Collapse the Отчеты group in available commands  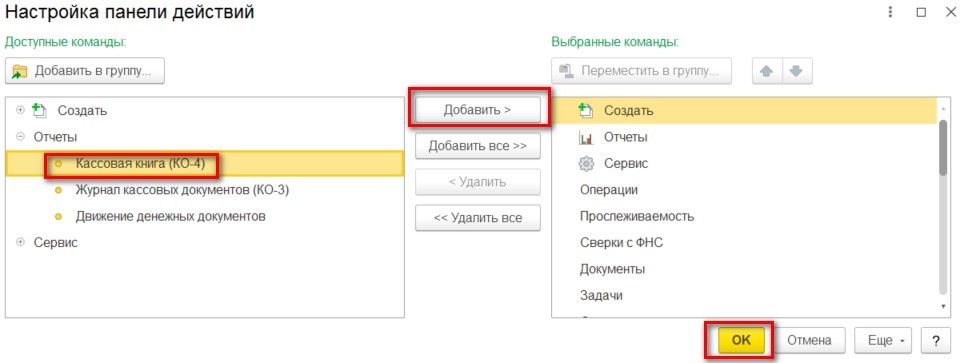click(x=20, y=137)
